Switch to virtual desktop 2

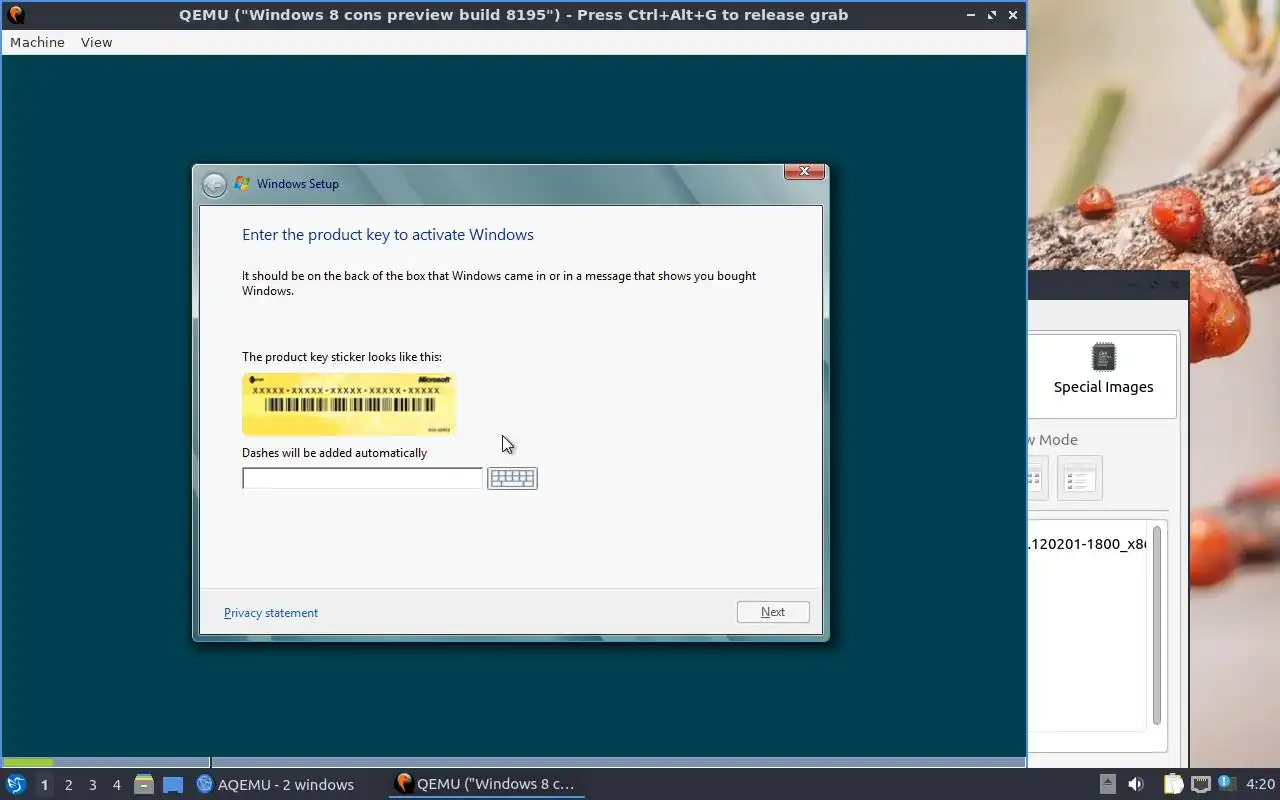coord(69,785)
